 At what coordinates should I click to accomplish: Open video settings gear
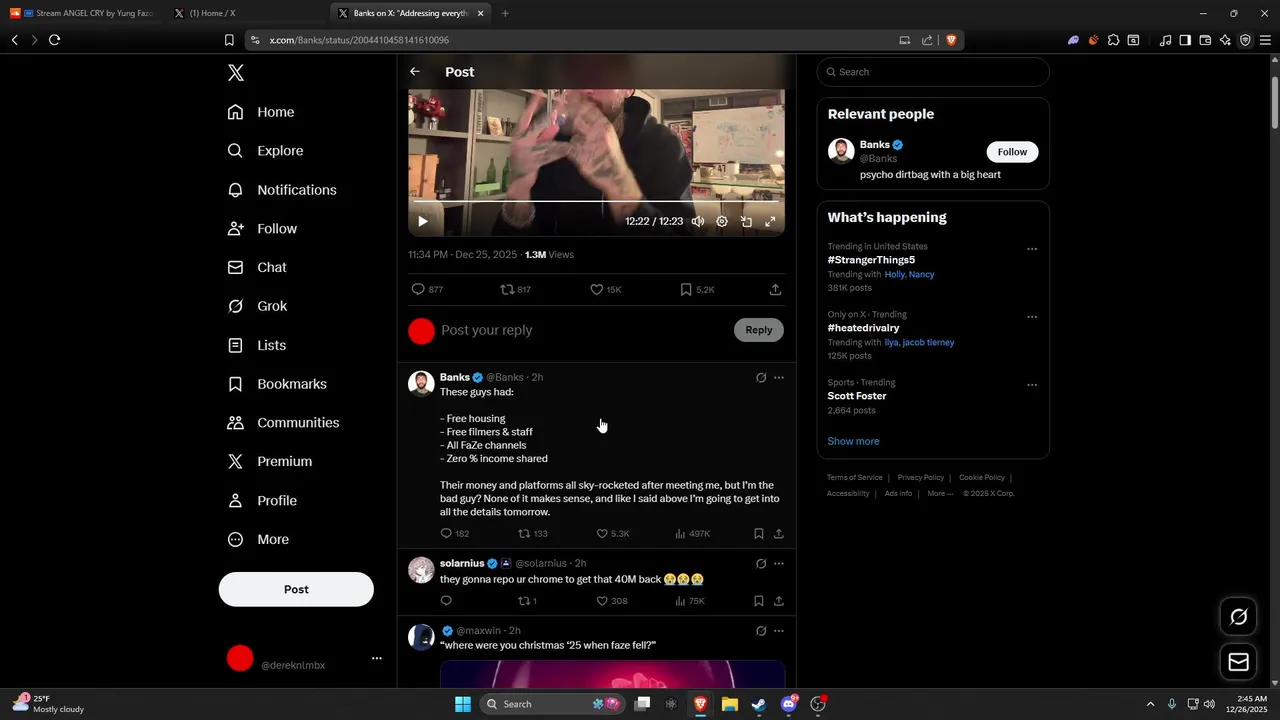point(722,222)
